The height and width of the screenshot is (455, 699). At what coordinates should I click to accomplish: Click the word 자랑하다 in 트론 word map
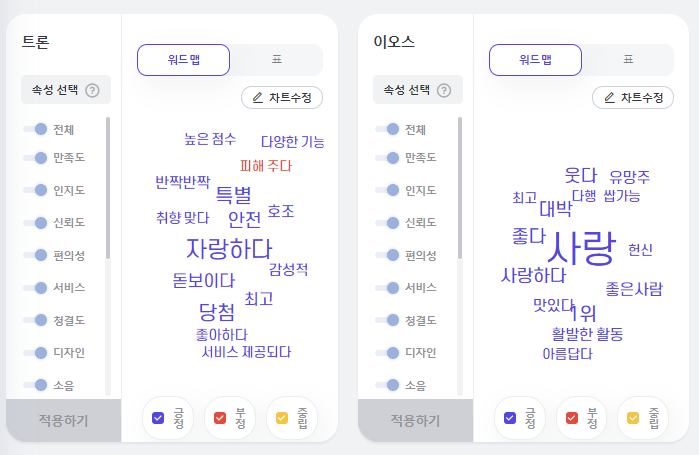pos(229,249)
